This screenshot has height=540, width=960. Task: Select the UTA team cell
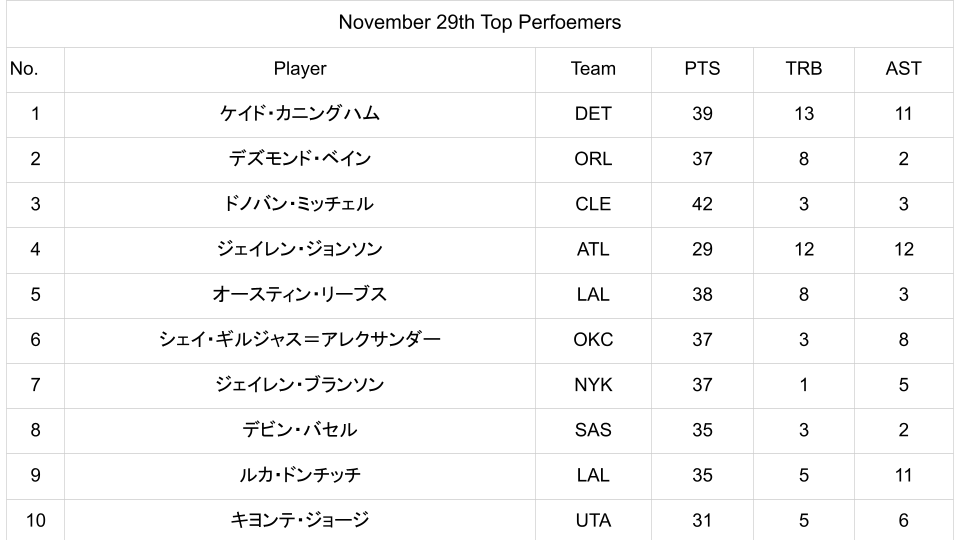click(x=593, y=520)
